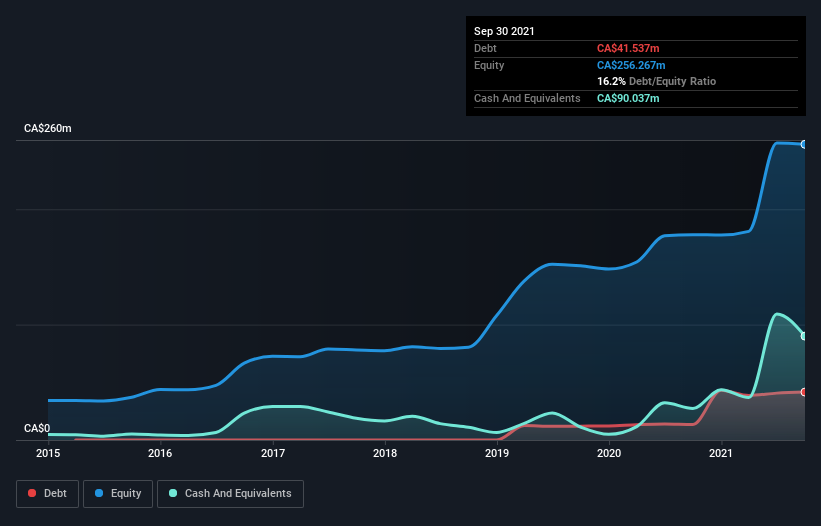Click the 2020 axis label
The image size is (821, 526).
pos(609,453)
